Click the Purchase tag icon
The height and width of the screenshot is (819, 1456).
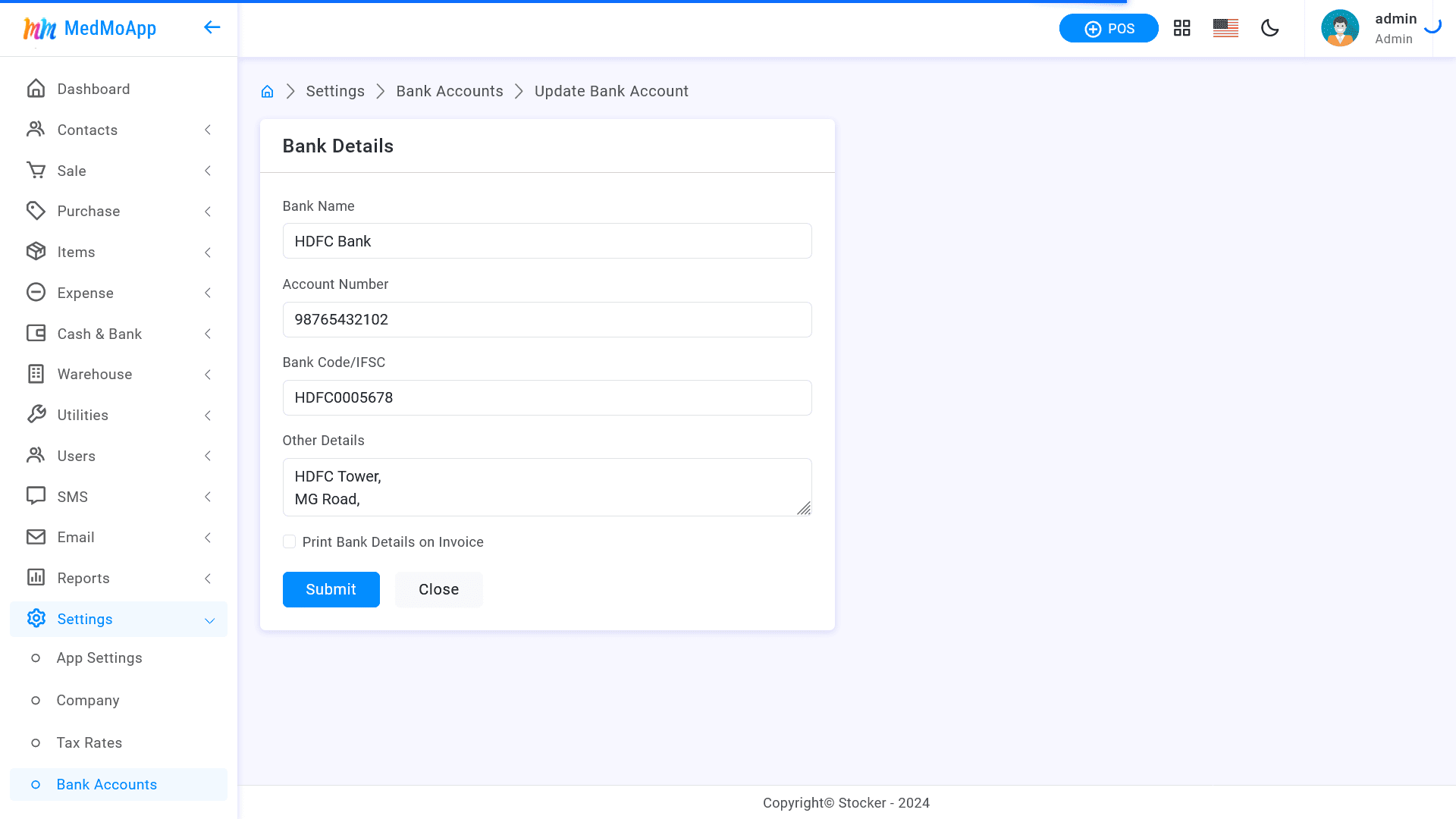coord(36,211)
